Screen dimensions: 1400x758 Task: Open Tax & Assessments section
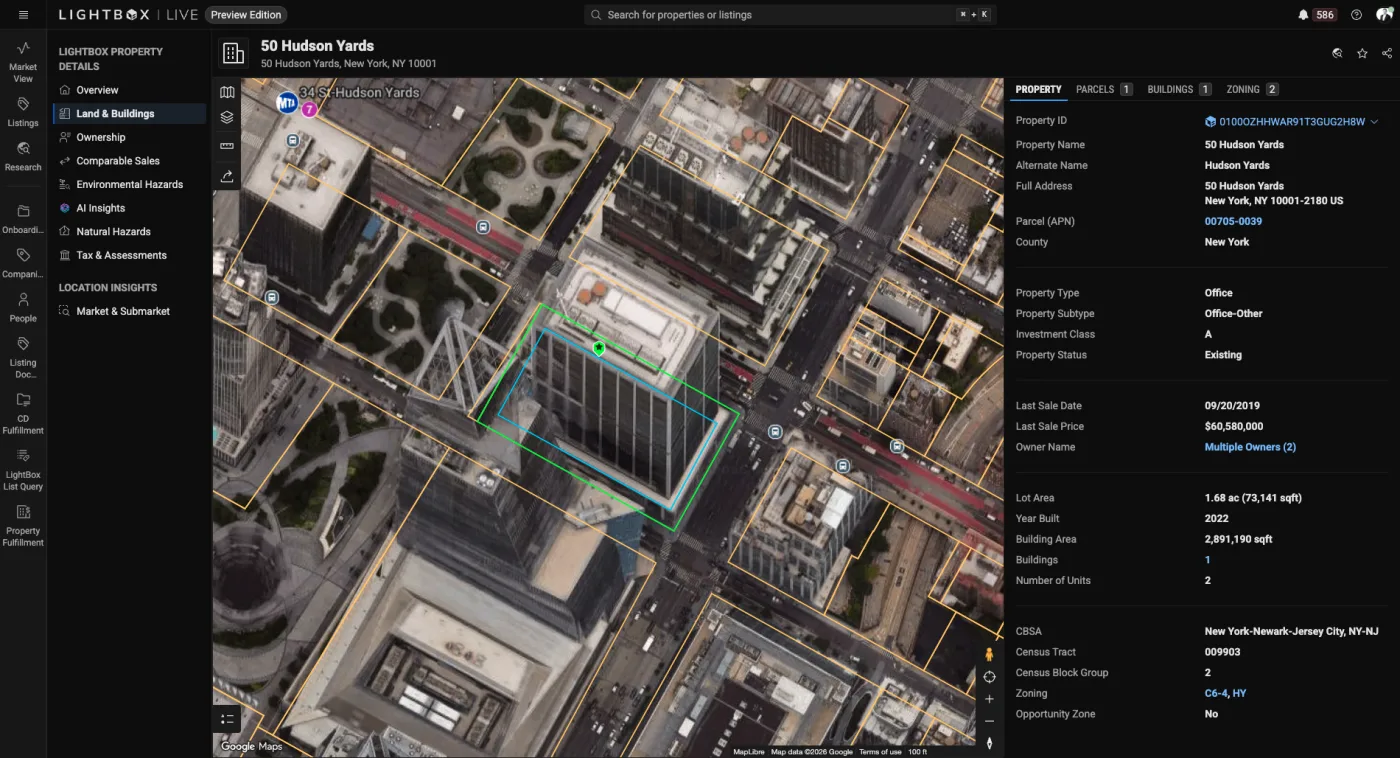tap(130, 255)
